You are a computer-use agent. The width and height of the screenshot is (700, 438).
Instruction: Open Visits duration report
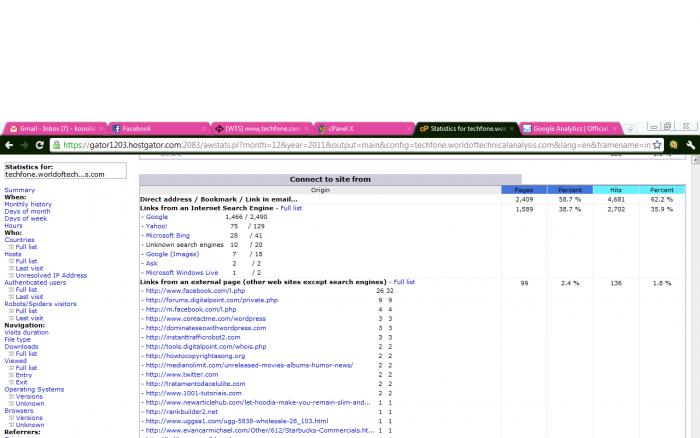(26, 332)
